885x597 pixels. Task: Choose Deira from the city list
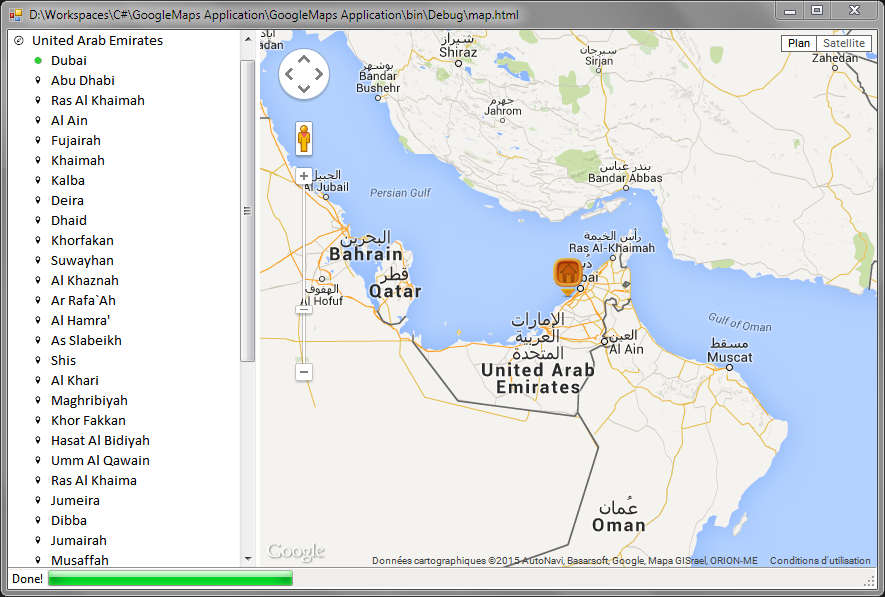point(67,201)
